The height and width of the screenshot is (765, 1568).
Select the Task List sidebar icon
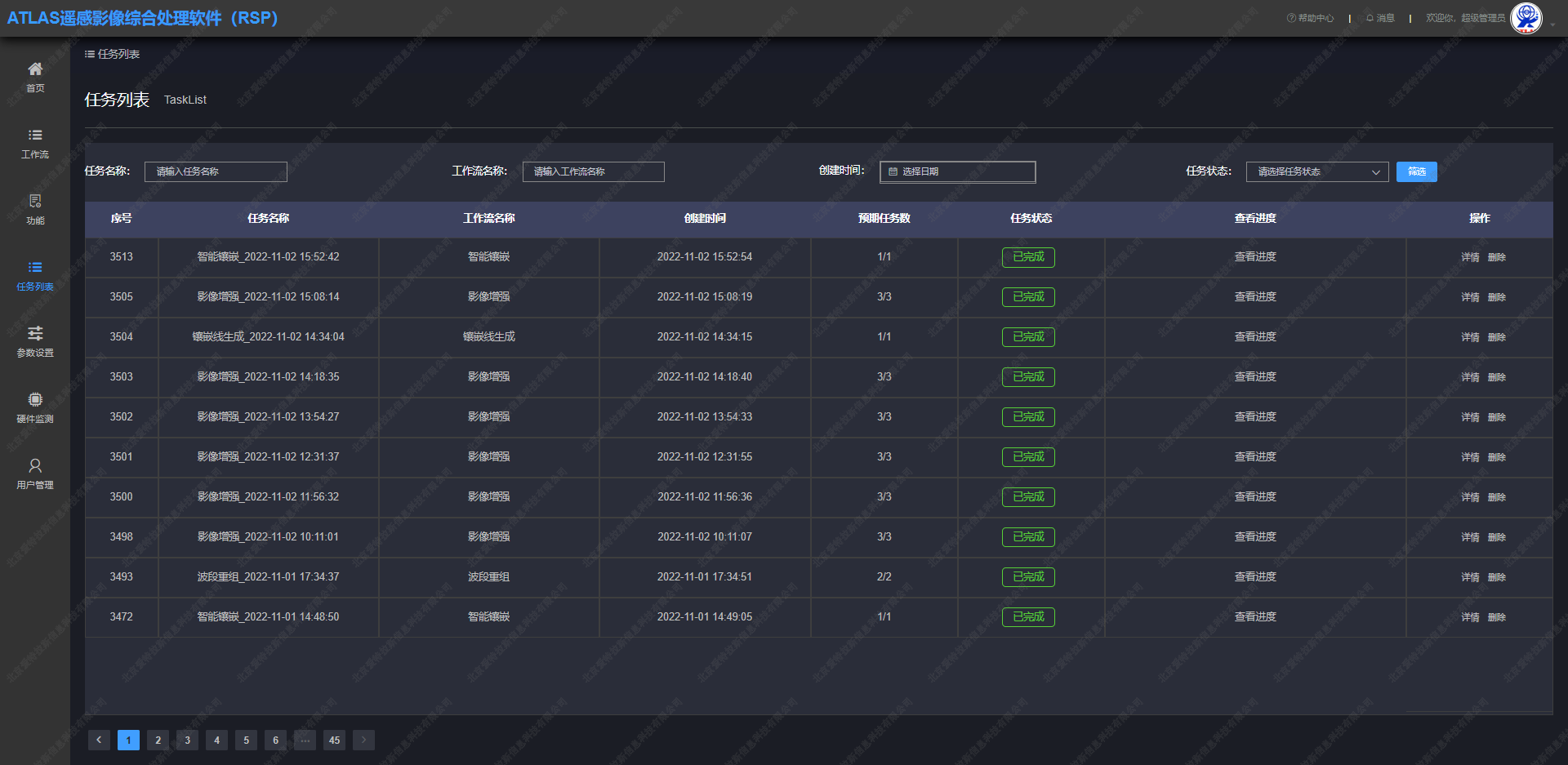point(35,268)
